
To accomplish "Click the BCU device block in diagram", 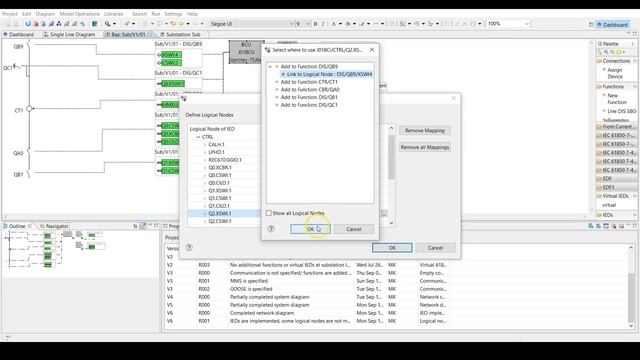I will tap(246, 52).
